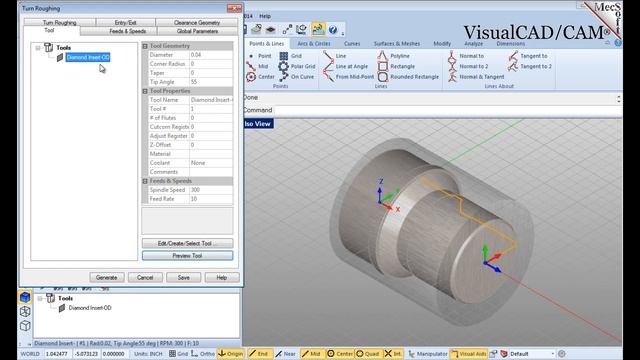The image size is (640, 360).
Task: Click the Spindle Speed value 300
Action: 211,190
